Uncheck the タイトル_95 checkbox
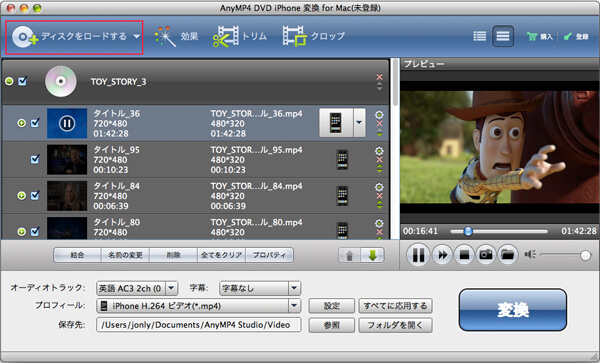Image resolution: width=600 pixels, height=363 pixels. [x=35, y=159]
